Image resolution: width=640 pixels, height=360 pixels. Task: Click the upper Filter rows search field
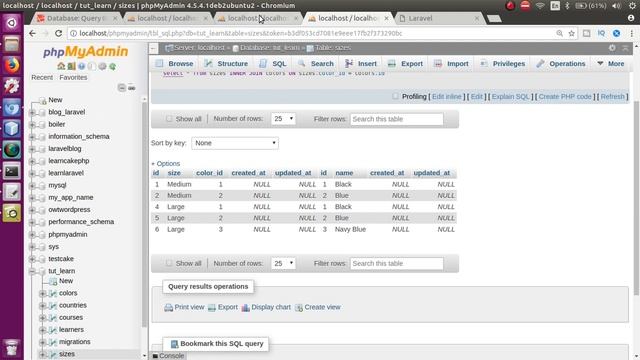click(x=396, y=119)
